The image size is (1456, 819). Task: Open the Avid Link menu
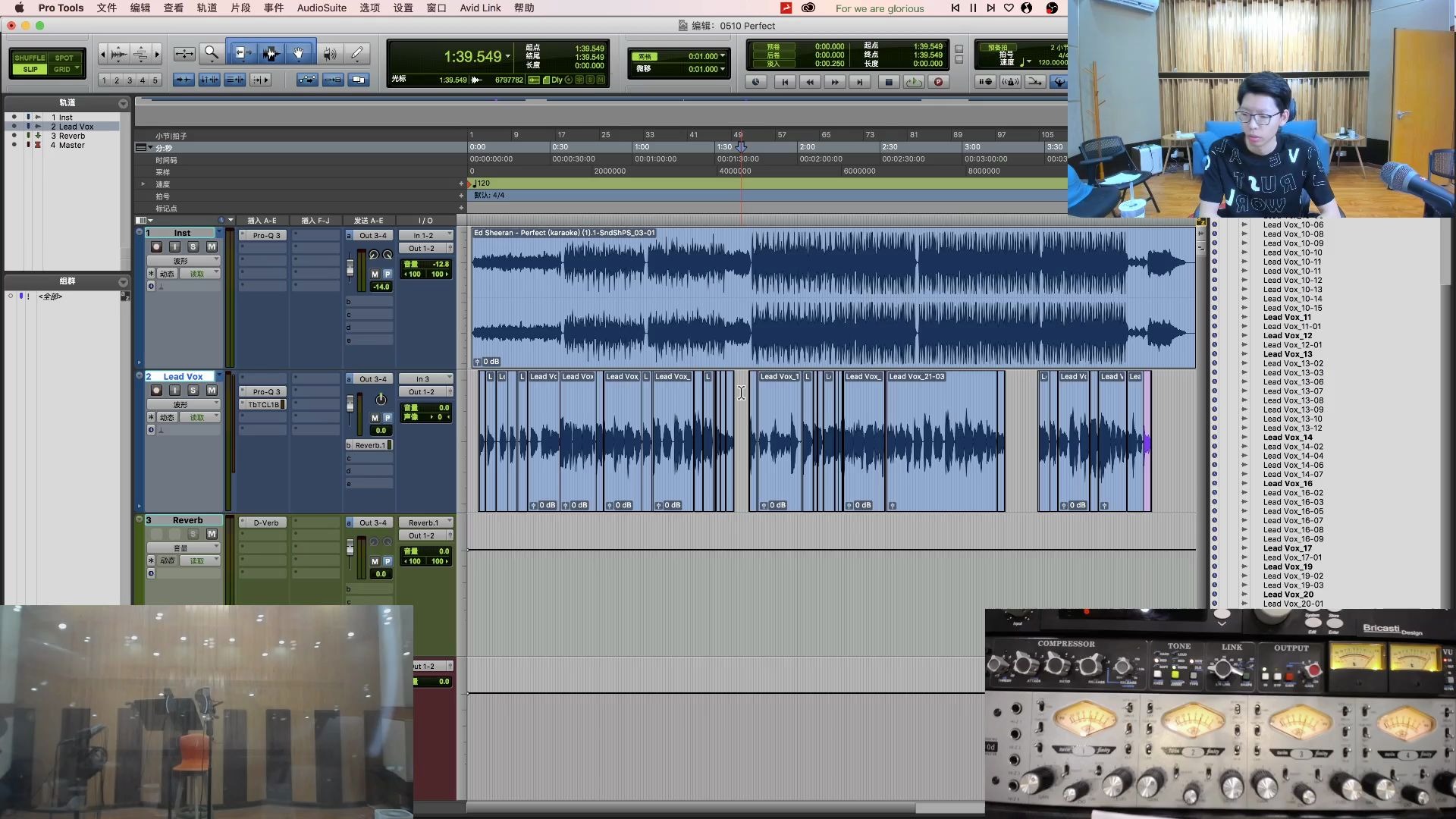pos(480,8)
